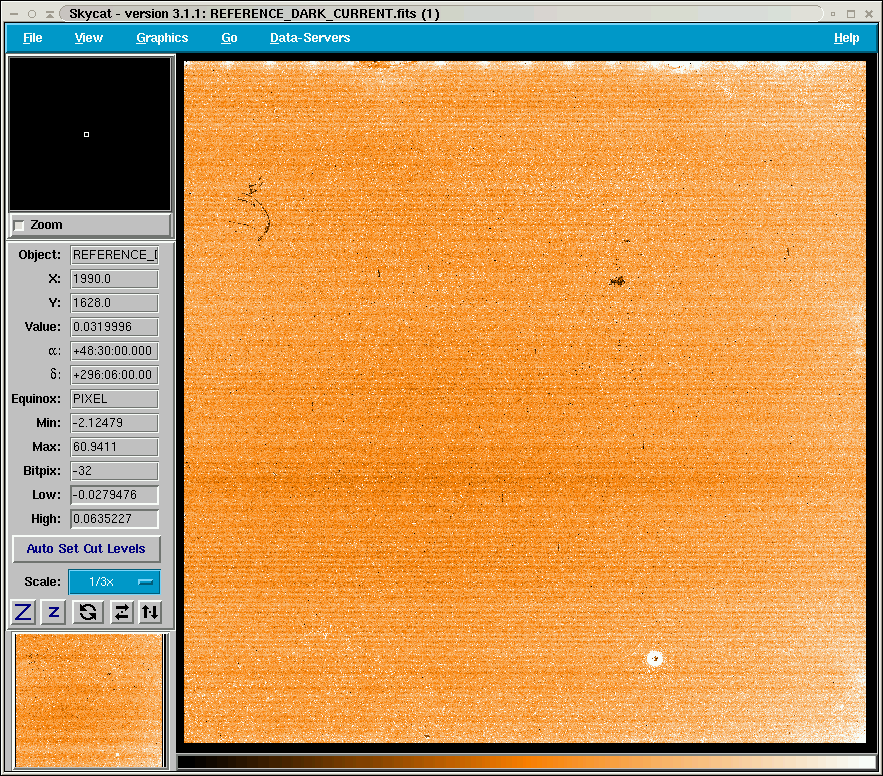Flip image horizontally with left-right arrows icon

(121, 612)
